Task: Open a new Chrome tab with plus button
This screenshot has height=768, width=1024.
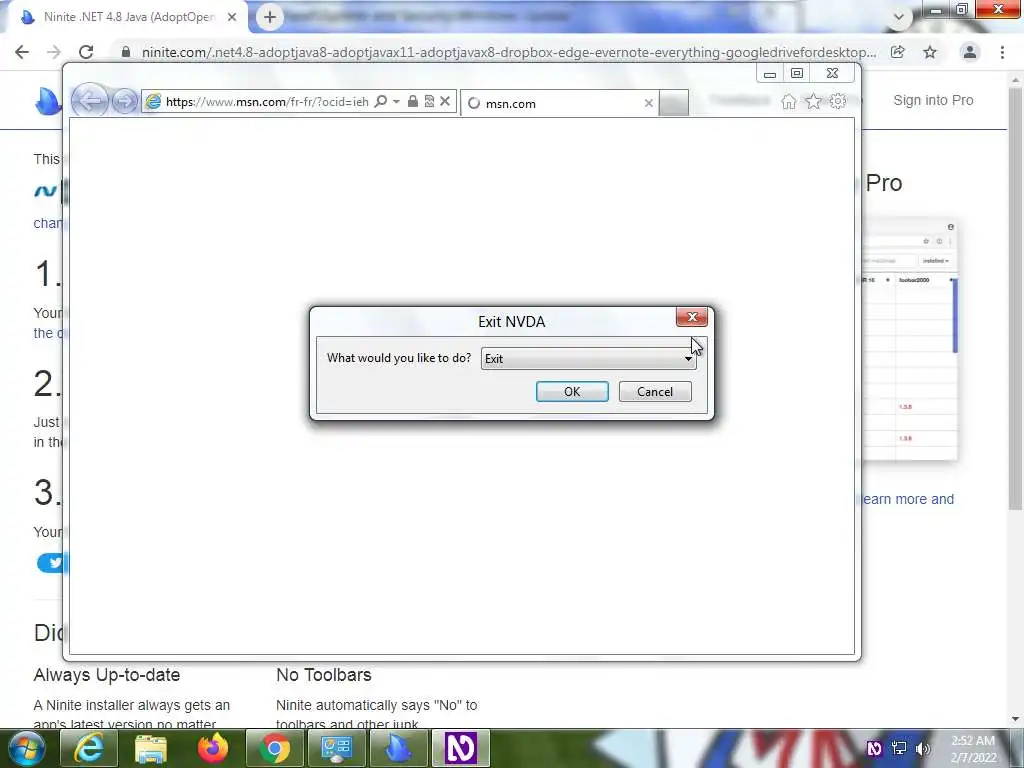Action: click(x=270, y=17)
